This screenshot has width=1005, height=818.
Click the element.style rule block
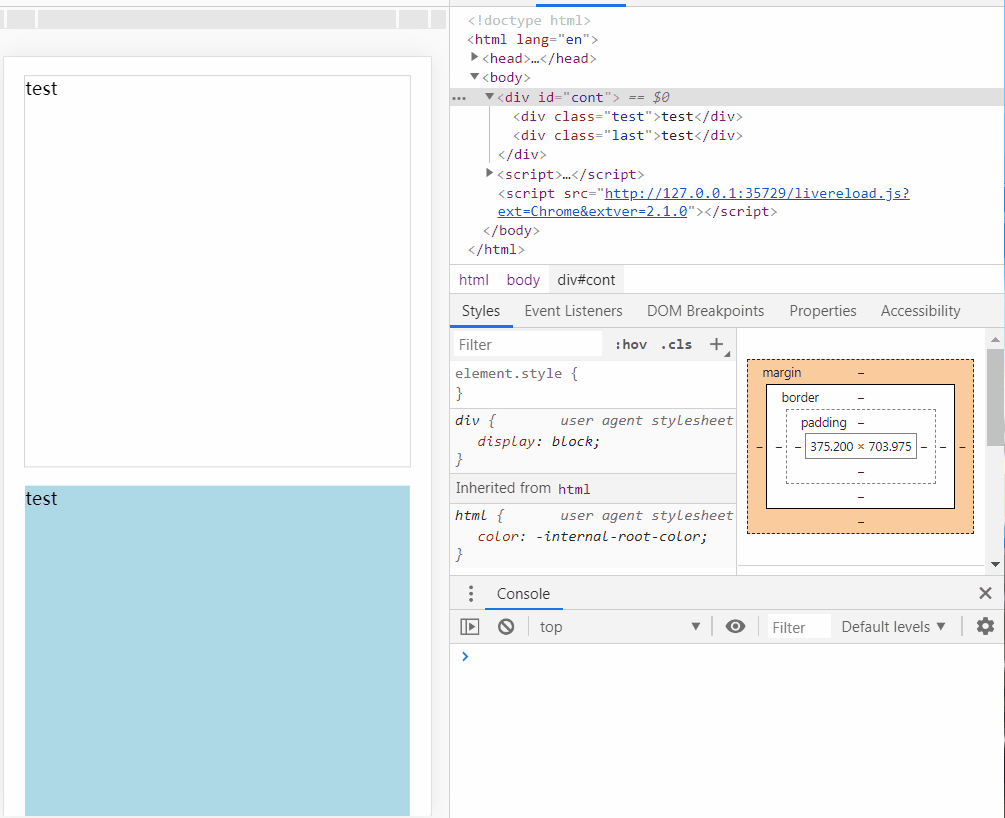point(592,383)
